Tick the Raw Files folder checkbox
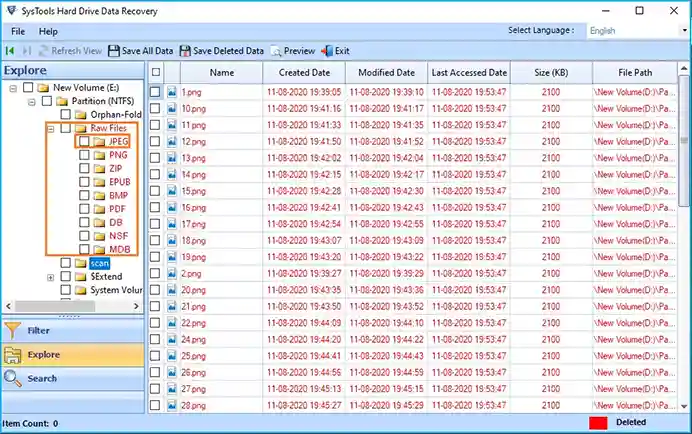Screen dimensions: 692x434 65,128
